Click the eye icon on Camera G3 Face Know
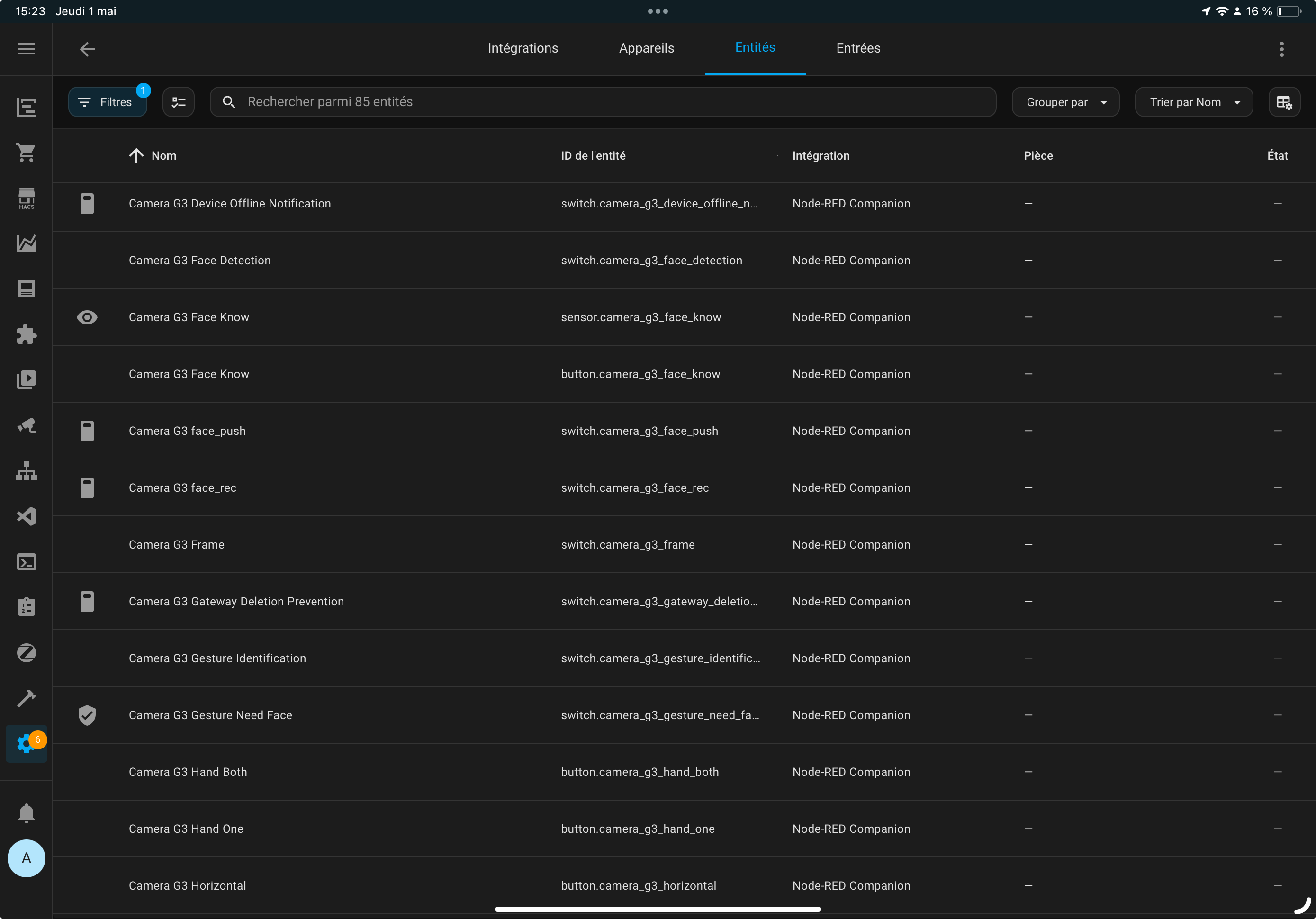The image size is (1316, 919). pos(87,317)
